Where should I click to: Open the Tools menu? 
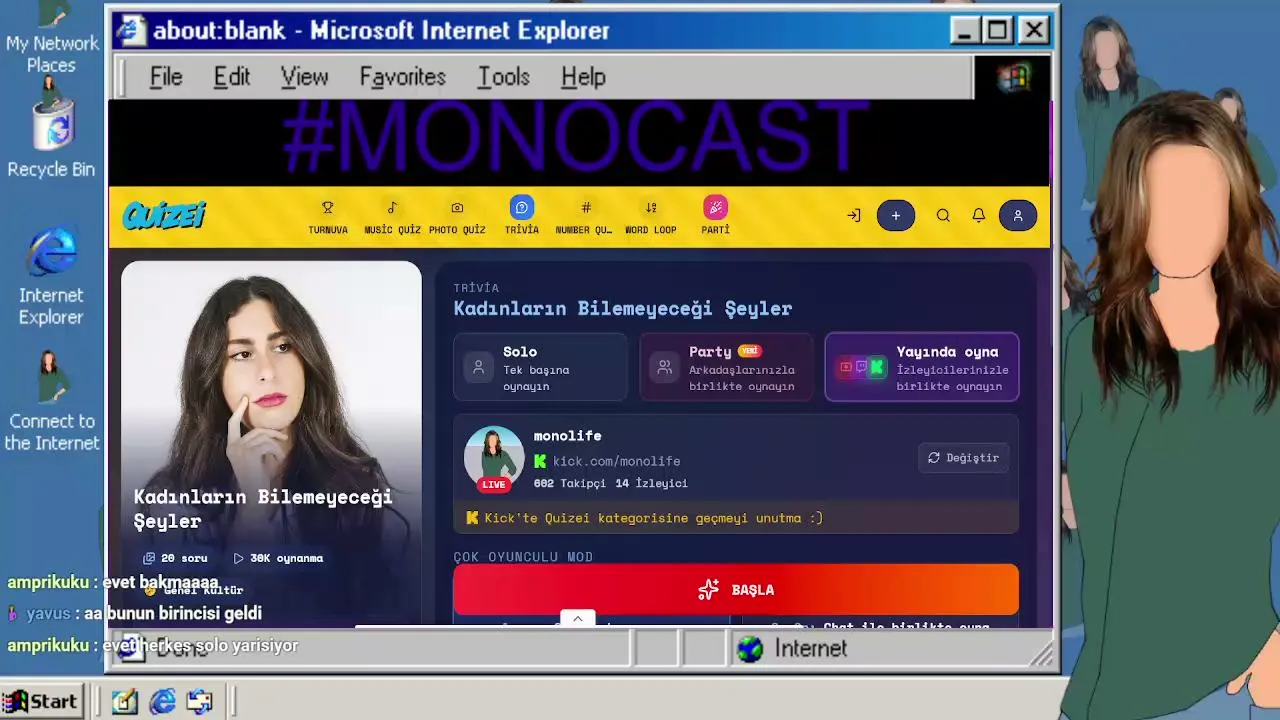tap(504, 77)
